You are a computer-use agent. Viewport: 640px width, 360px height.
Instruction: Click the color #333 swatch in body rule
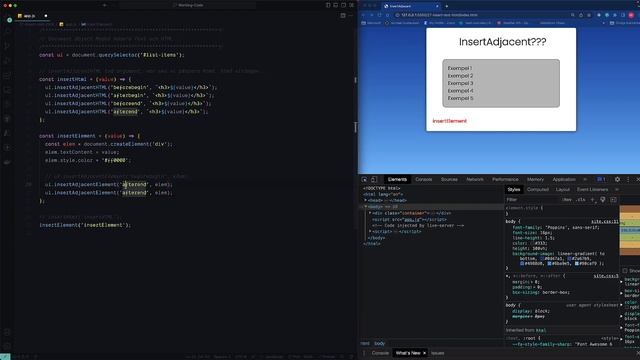coord(533,243)
